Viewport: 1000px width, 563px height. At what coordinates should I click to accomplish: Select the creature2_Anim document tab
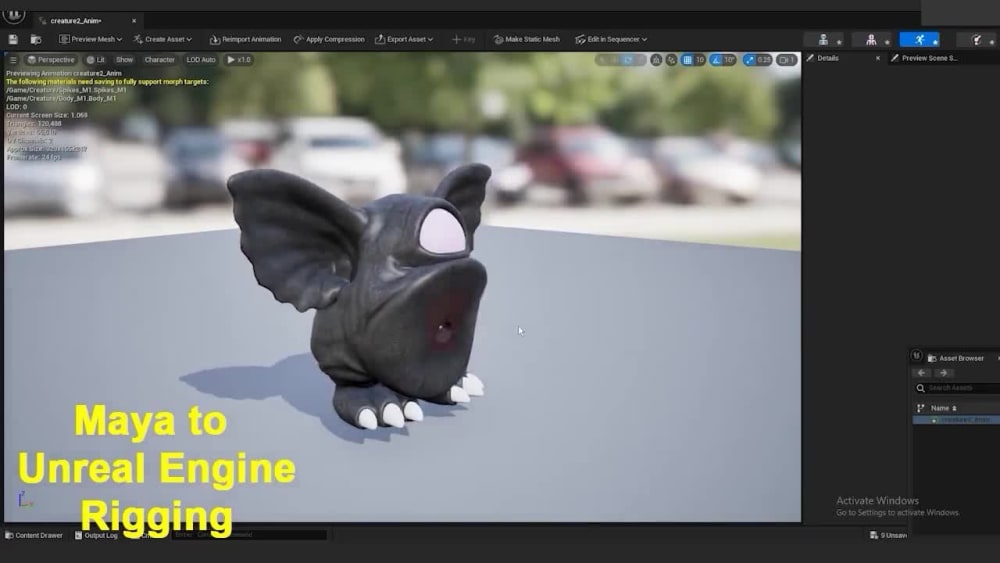75,21
